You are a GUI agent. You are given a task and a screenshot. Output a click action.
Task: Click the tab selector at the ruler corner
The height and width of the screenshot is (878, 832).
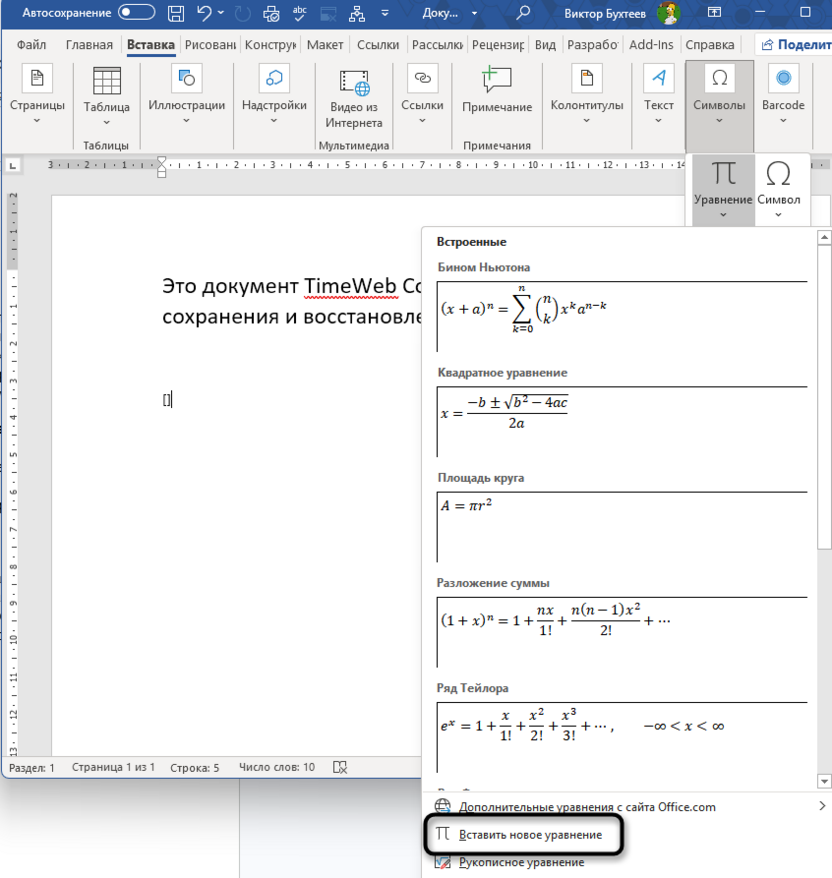coord(13,165)
